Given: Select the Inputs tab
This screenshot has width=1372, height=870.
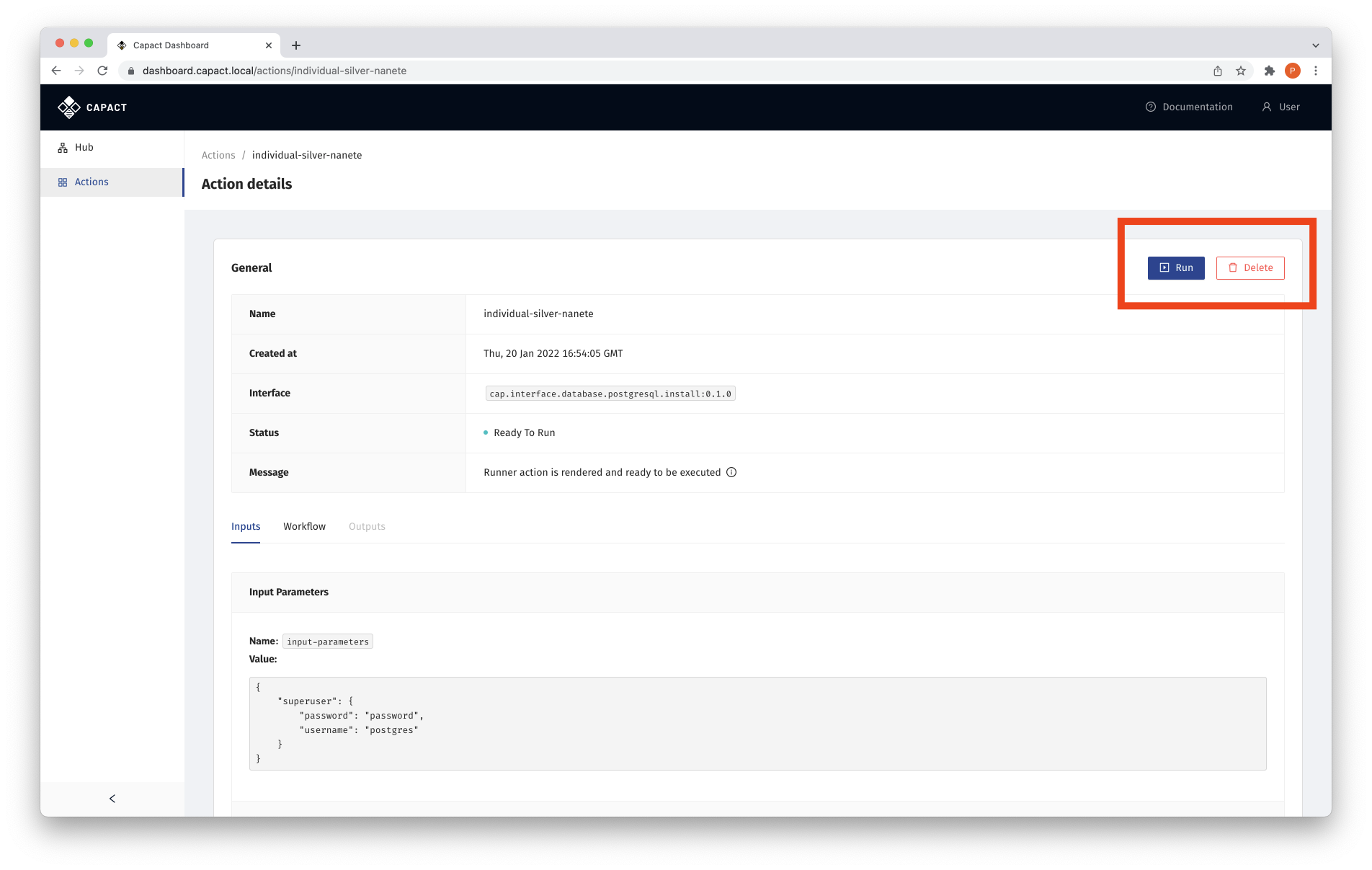Looking at the screenshot, I should (x=246, y=526).
